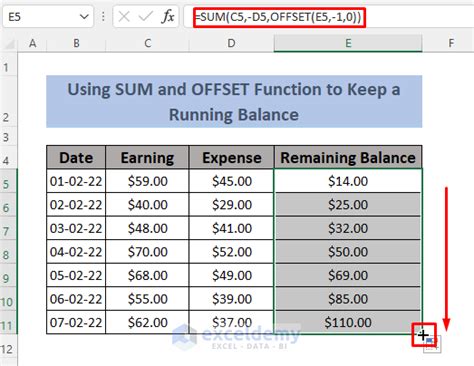The height and width of the screenshot is (366, 474).
Task: Select the date cell 02-02-22
Action: click(76, 205)
